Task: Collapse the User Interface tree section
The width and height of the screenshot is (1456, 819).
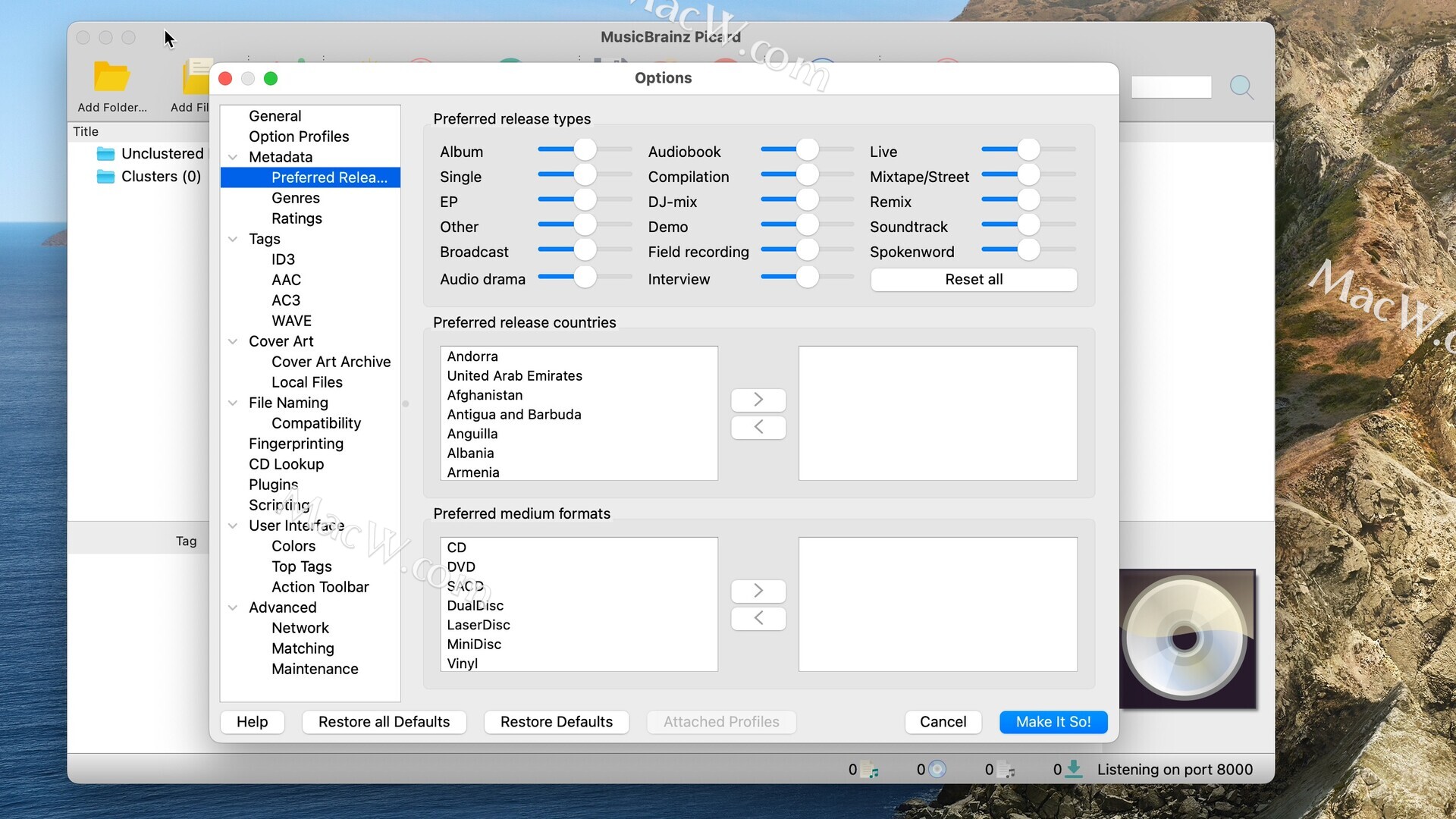Action: pos(233,526)
